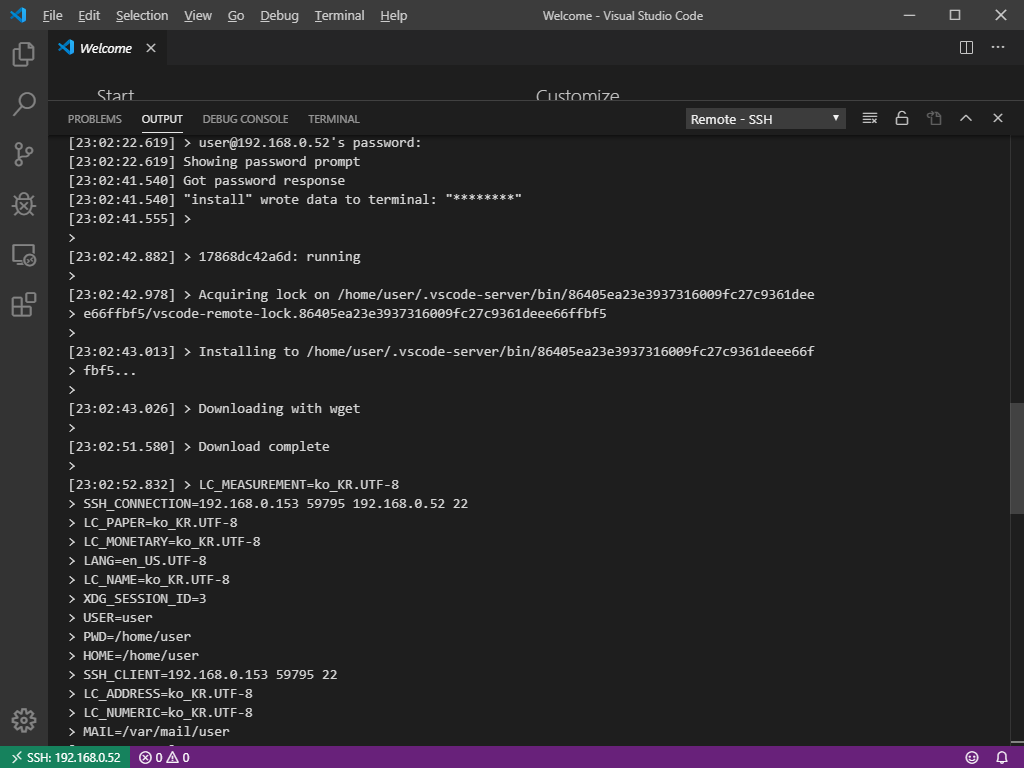The height and width of the screenshot is (768, 1024).
Task: Switch to the TERMINAL tab
Action: tap(334, 119)
